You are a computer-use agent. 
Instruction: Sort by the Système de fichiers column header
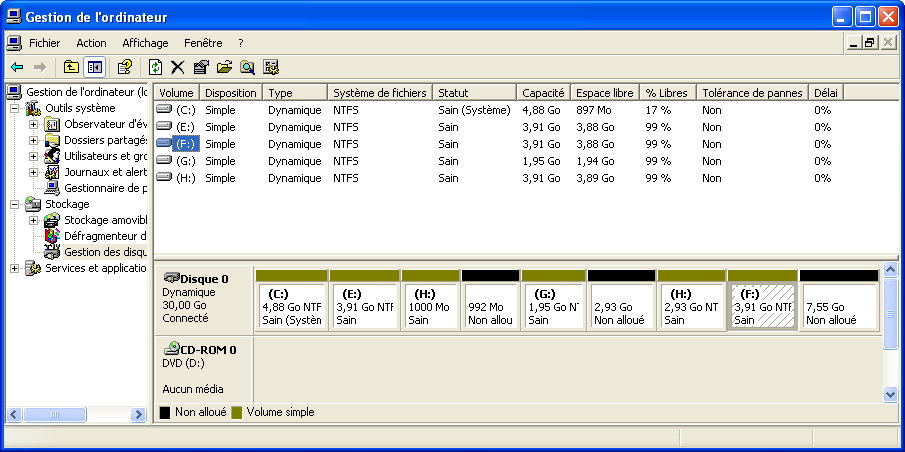point(380,93)
